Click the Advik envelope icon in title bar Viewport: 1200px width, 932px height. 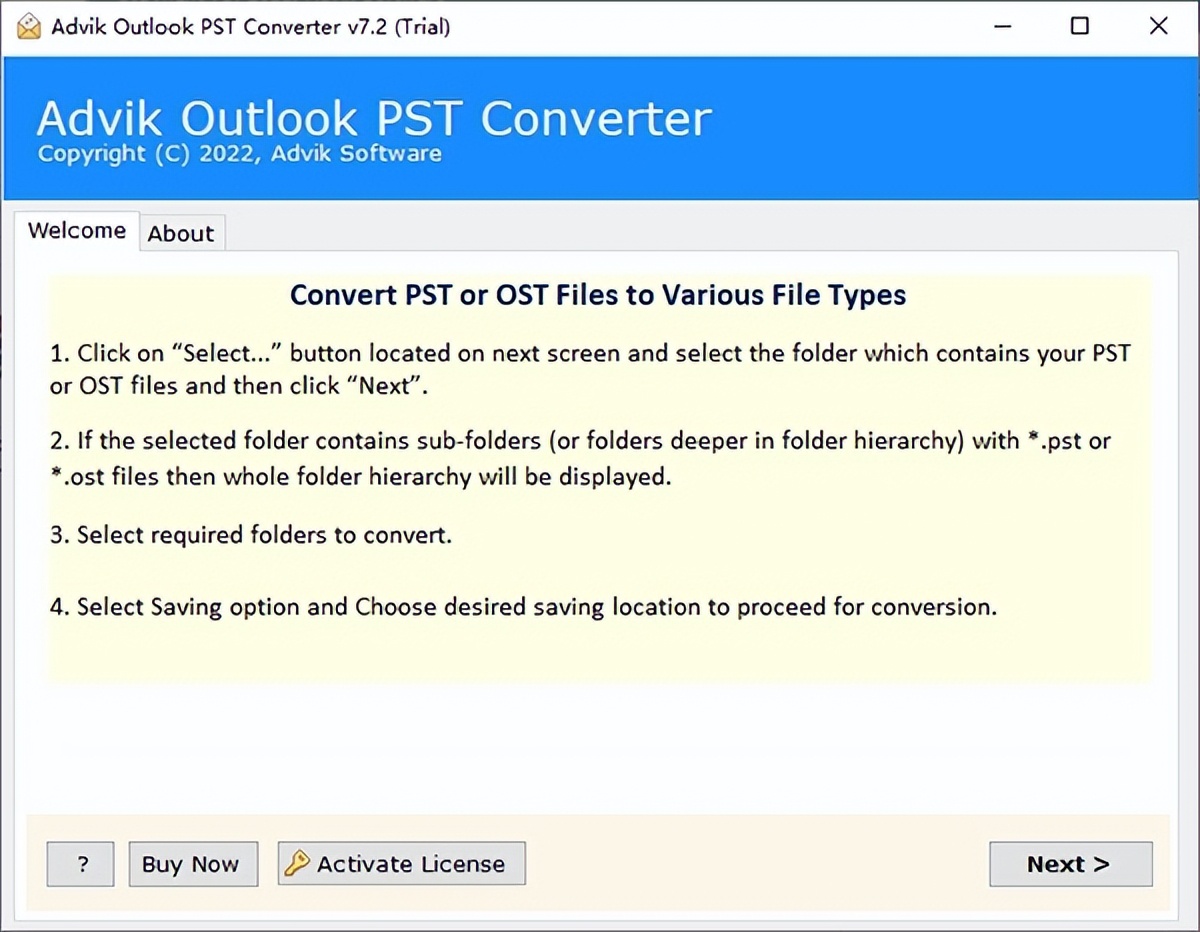[x=27, y=26]
